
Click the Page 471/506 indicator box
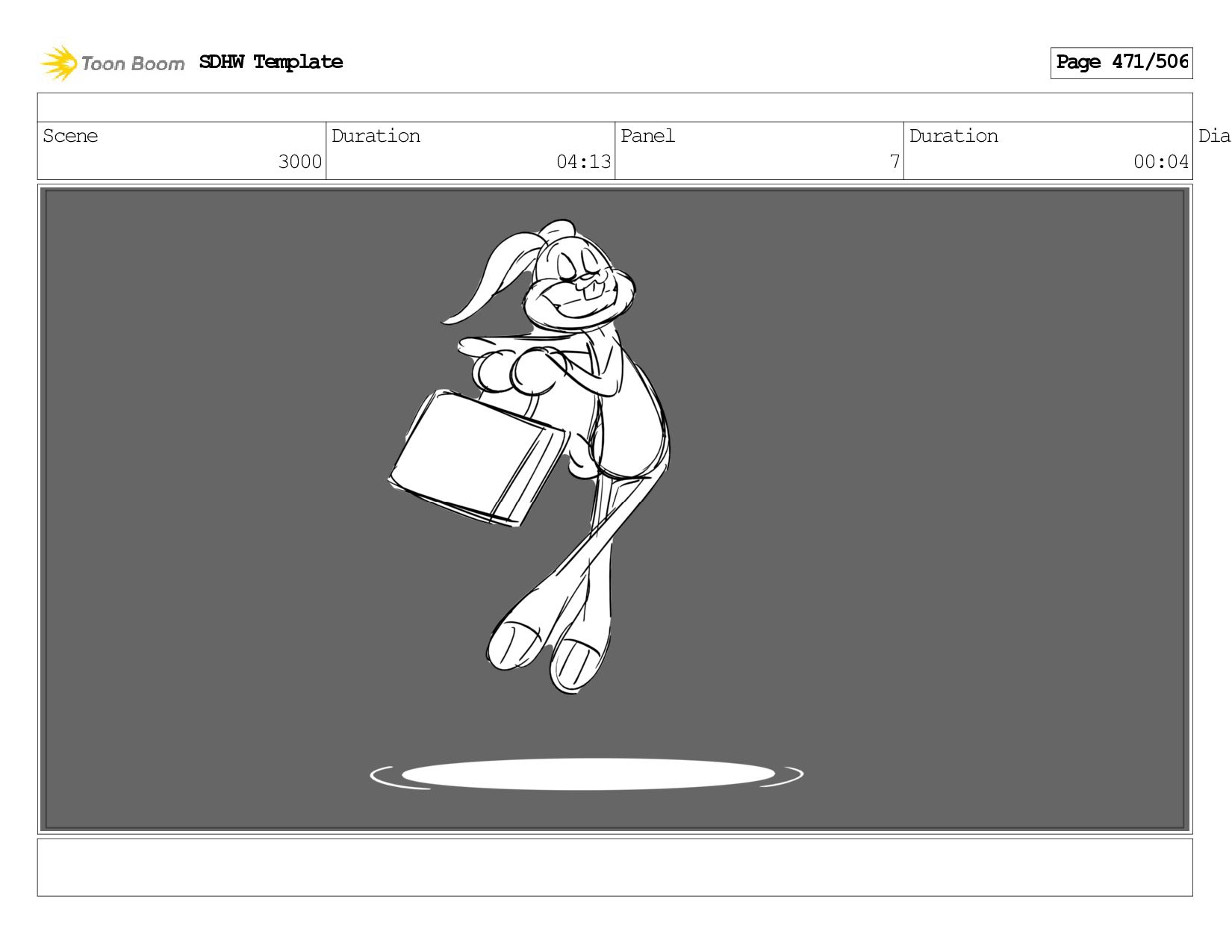[1121, 63]
